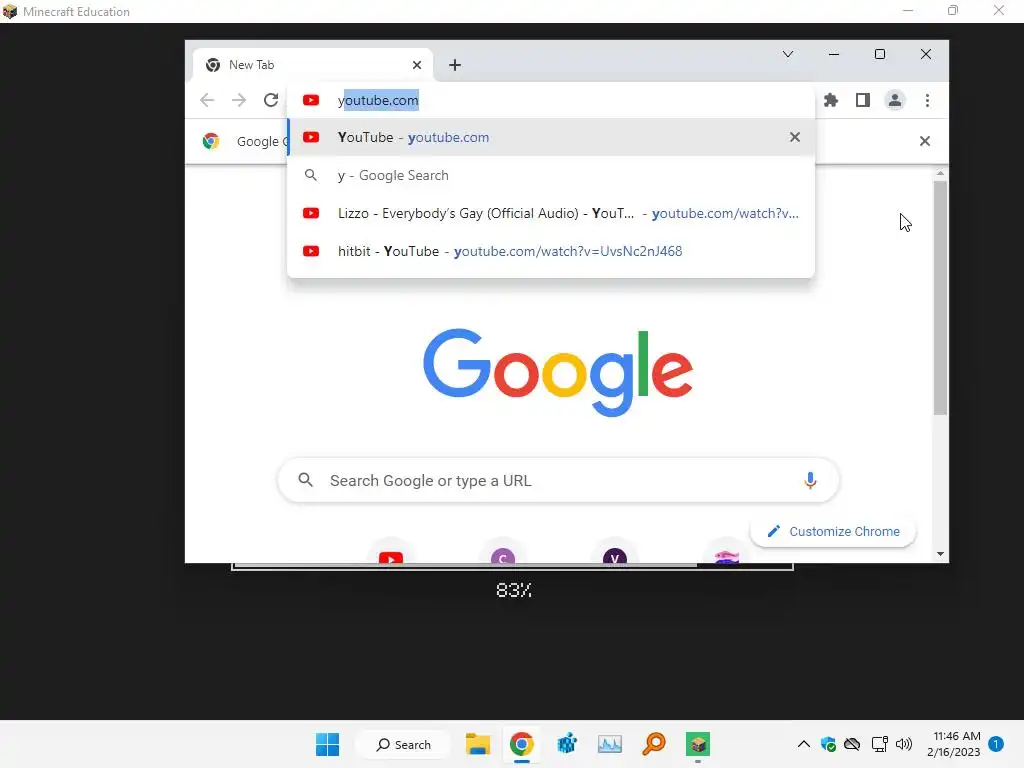This screenshot has width=1024, height=768.
Task: Open the hitbit - YouTube suggestion
Action: 551,251
